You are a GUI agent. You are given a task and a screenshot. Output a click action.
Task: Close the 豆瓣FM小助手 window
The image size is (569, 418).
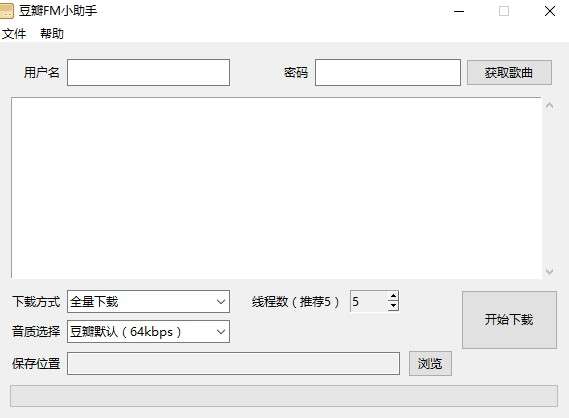point(550,11)
